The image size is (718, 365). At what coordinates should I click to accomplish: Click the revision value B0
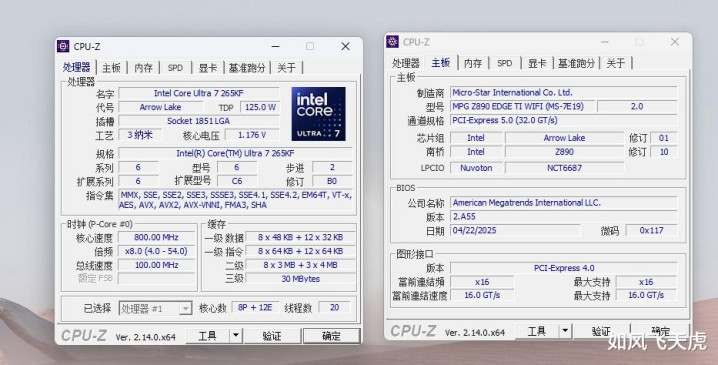[x=332, y=181]
